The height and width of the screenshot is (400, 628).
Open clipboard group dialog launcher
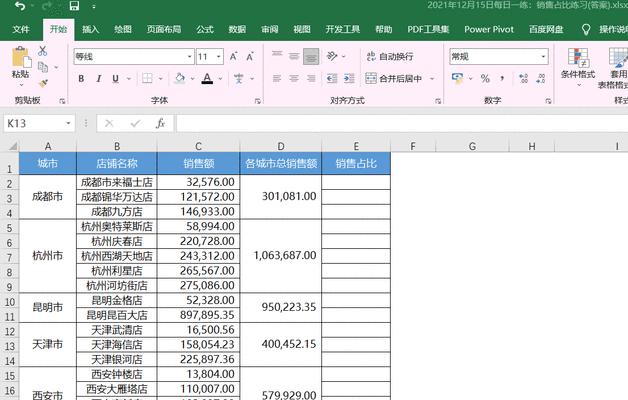[62, 101]
